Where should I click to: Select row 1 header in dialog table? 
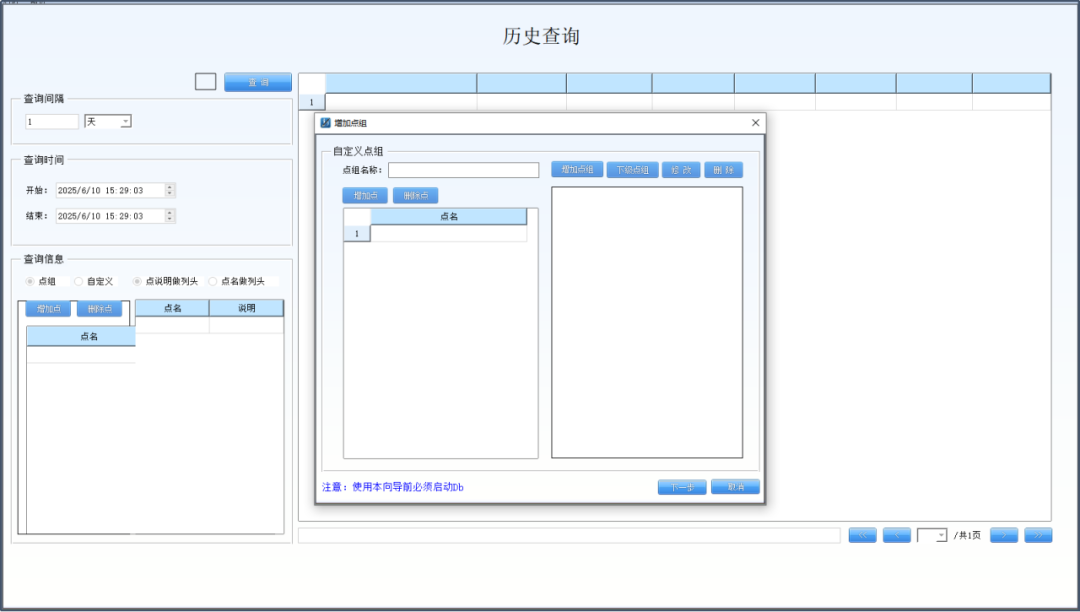tap(357, 233)
